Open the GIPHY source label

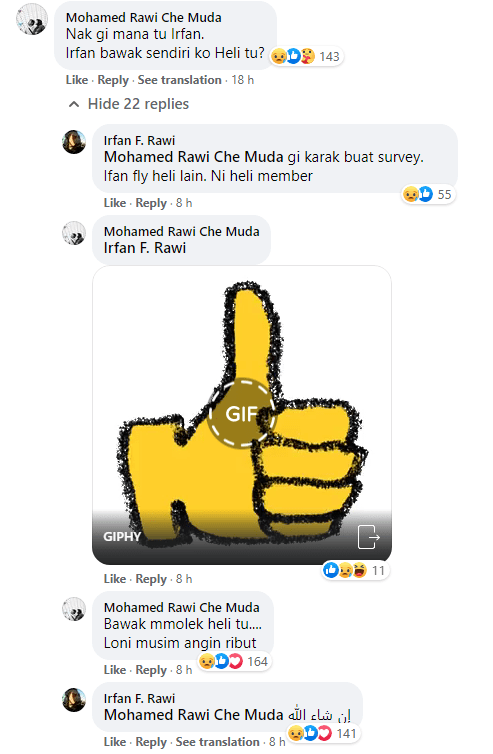[122, 537]
